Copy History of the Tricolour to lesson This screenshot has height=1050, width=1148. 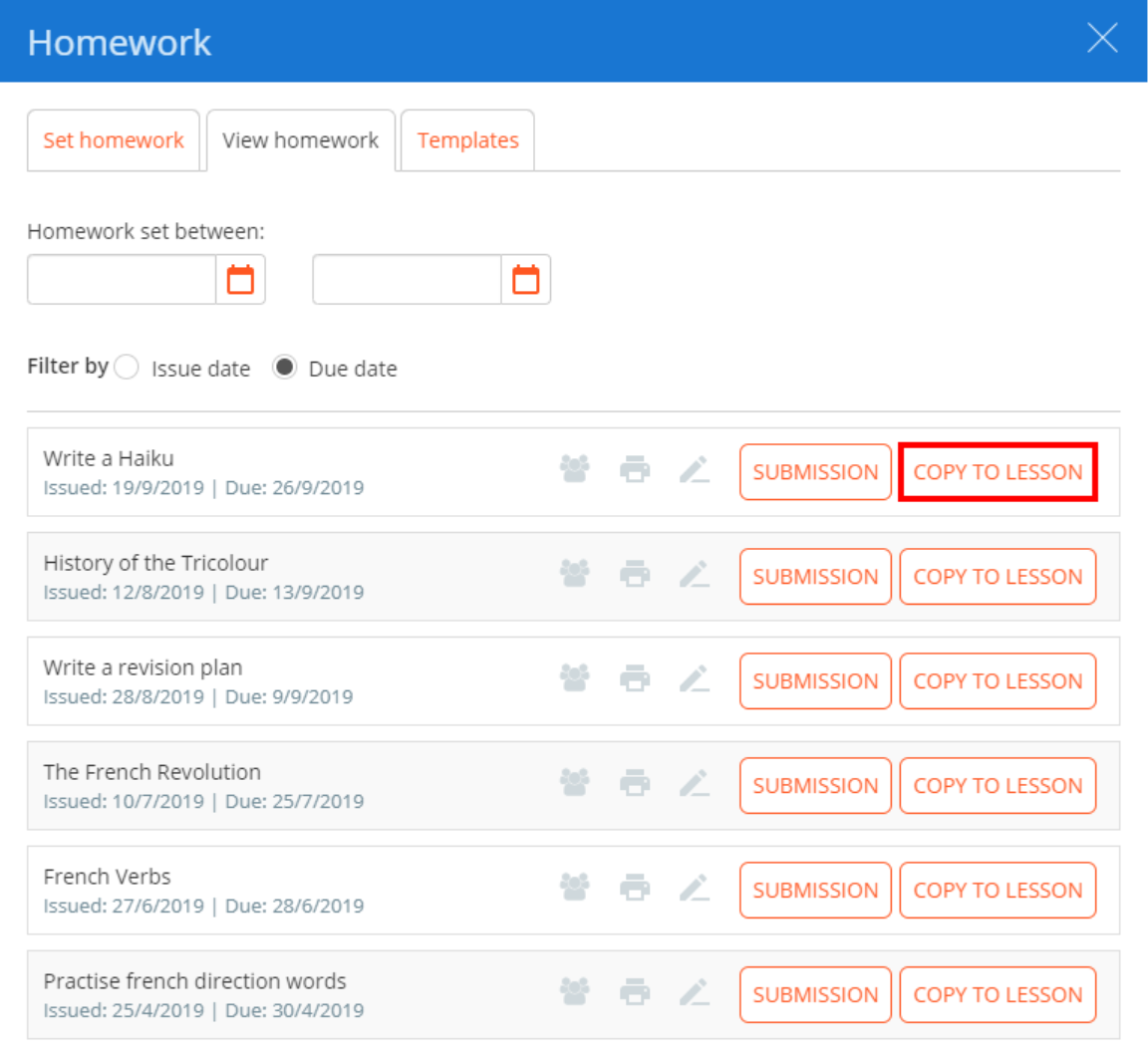[x=998, y=577]
